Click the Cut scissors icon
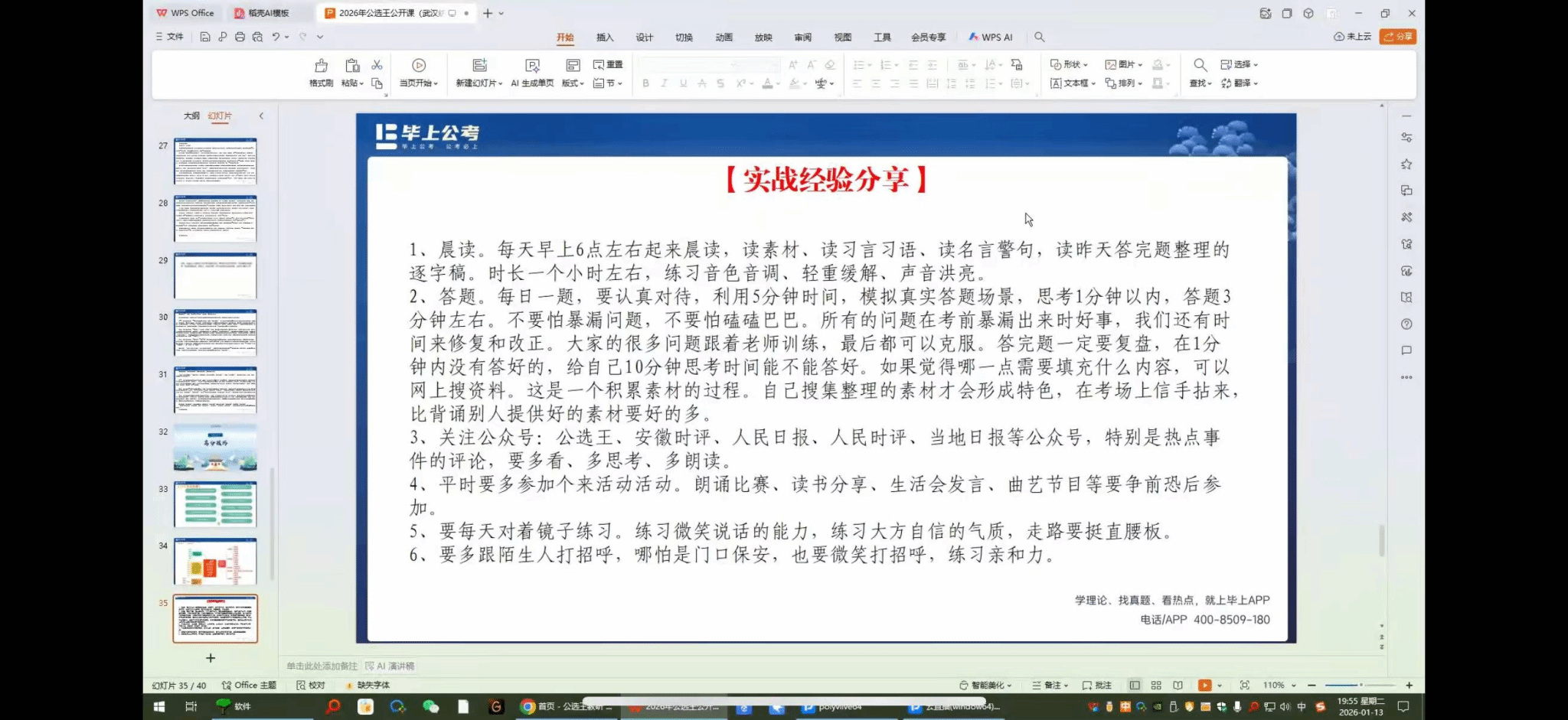The image size is (1568, 720). tap(377, 65)
